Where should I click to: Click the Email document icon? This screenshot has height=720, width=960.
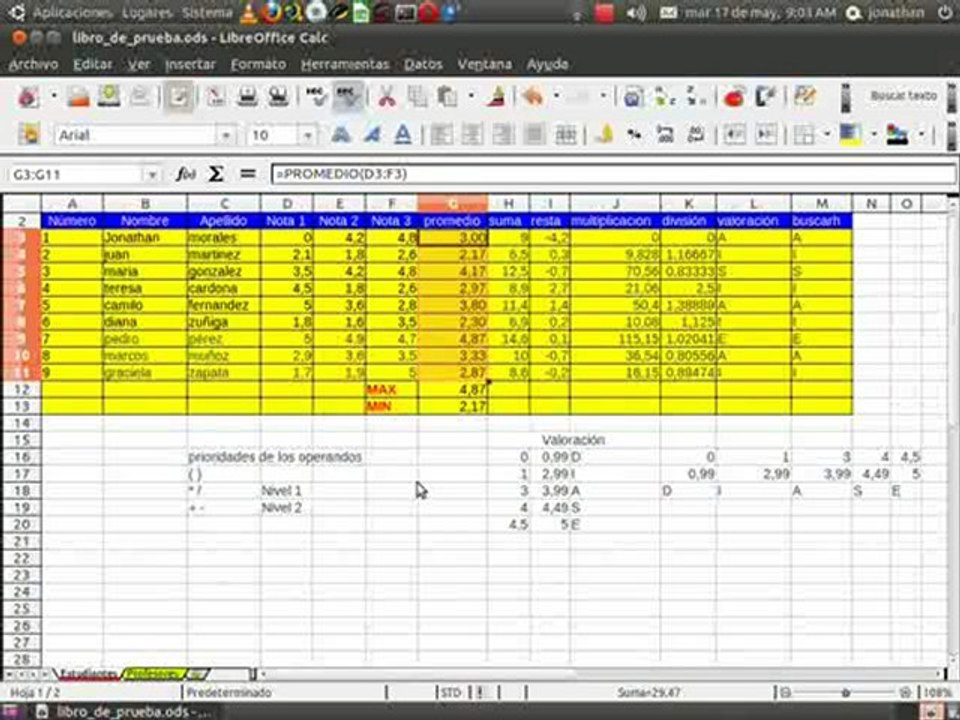(140, 96)
